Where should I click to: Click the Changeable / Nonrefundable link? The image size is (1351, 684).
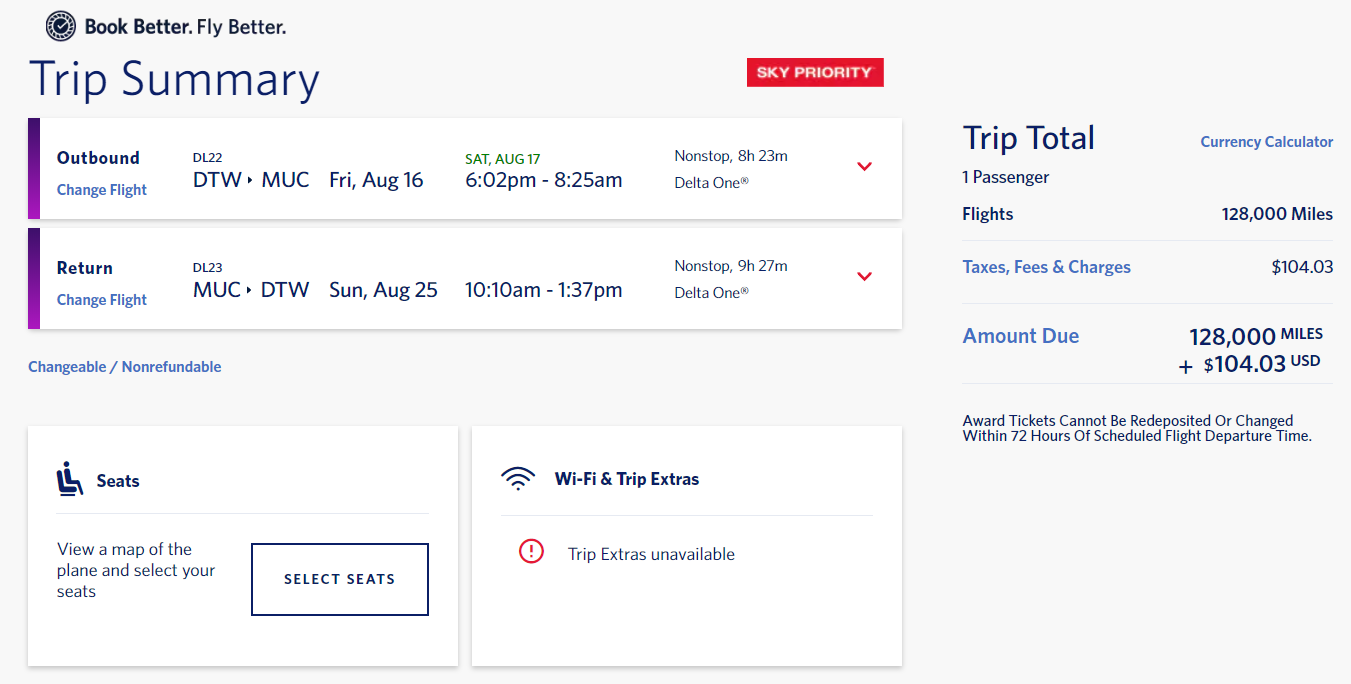[125, 367]
